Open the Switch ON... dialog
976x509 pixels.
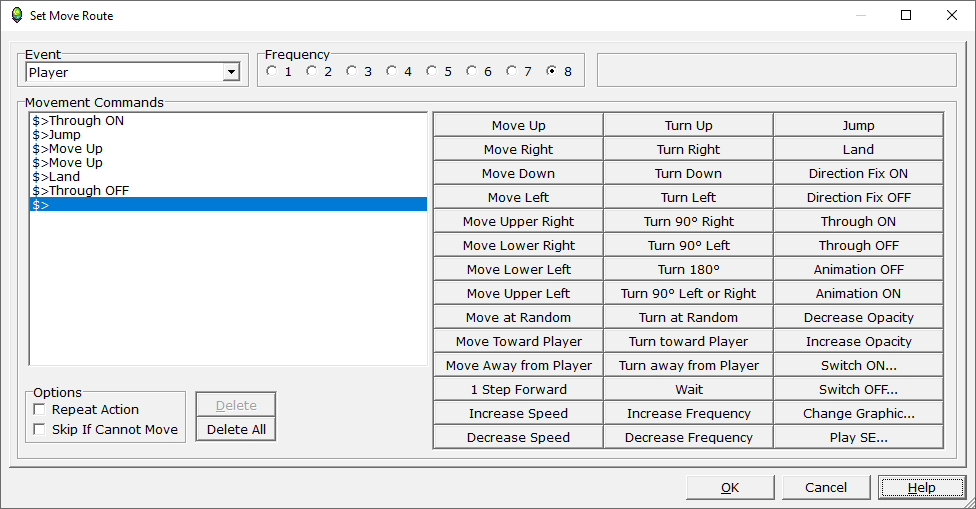coord(858,365)
